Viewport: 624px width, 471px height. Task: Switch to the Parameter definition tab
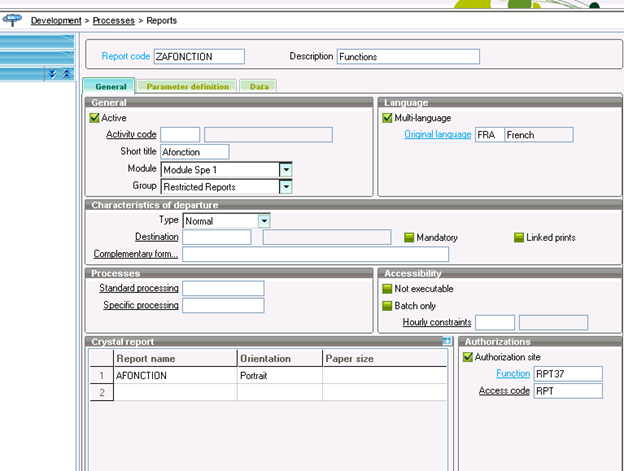[186, 87]
